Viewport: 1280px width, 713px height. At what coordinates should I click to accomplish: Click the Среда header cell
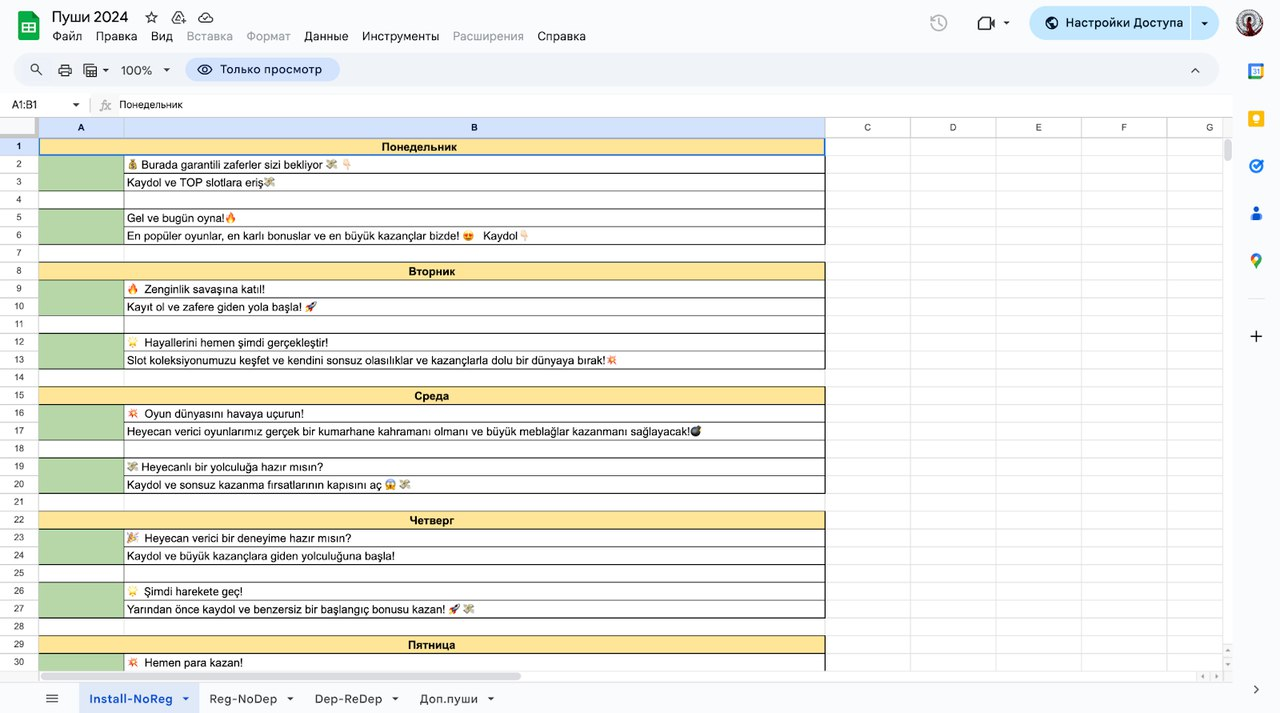[432, 396]
